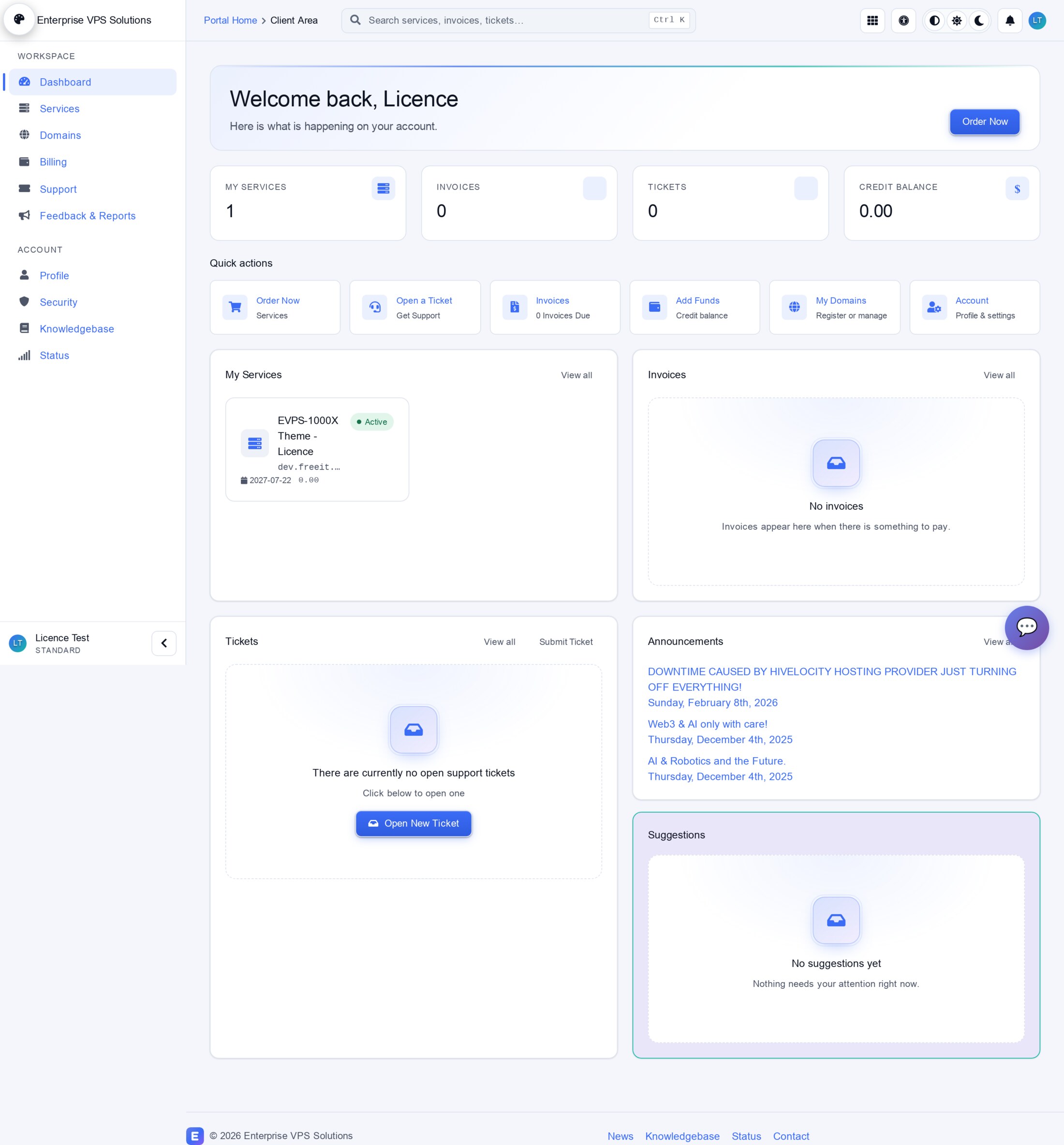Open the EVPS-1000X Theme - Licence service

[317, 450]
